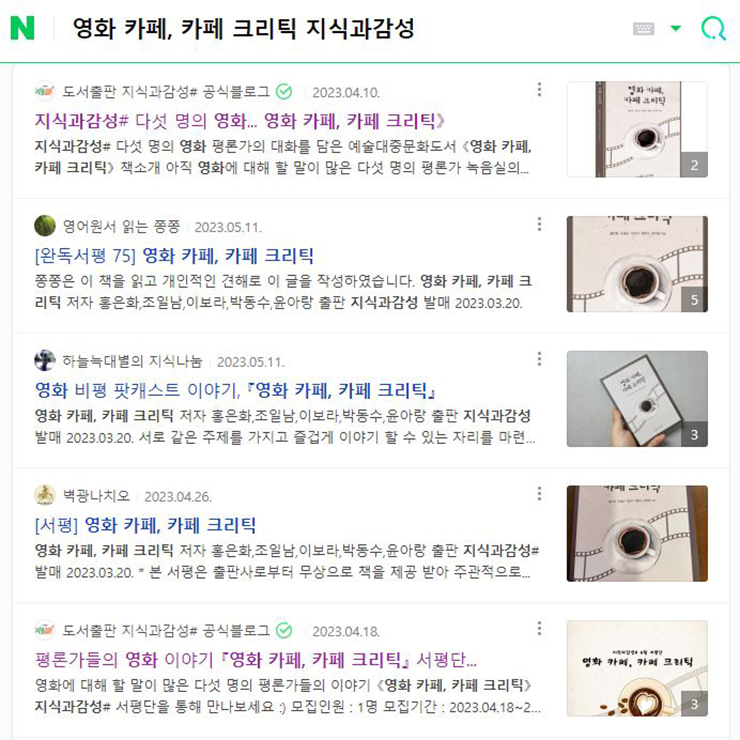Open the 지식과감성# 다섯 명의 영화 post title
The height and width of the screenshot is (740, 740).
click(240, 121)
